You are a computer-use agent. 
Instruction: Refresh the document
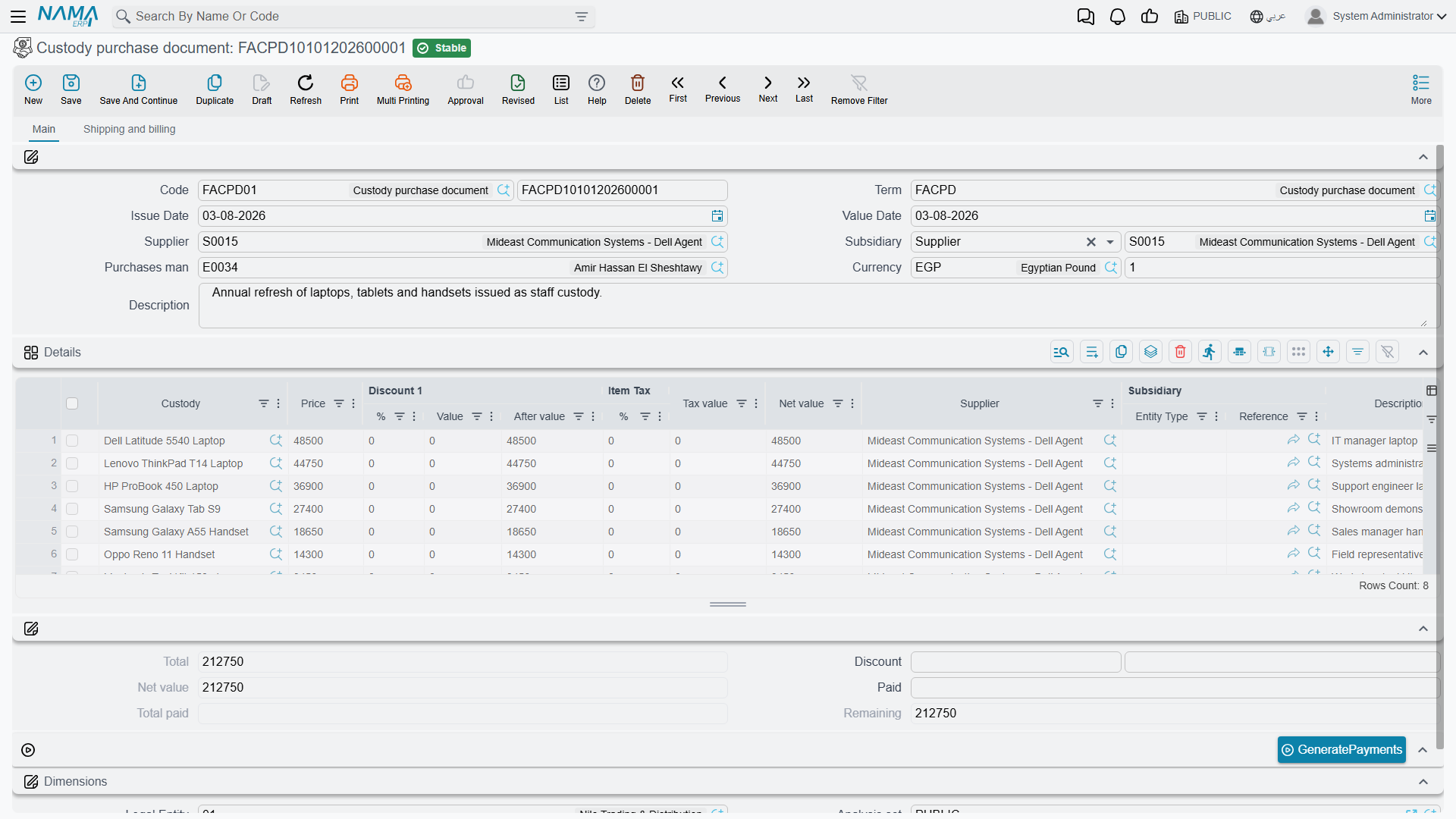click(x=306, y=89)
